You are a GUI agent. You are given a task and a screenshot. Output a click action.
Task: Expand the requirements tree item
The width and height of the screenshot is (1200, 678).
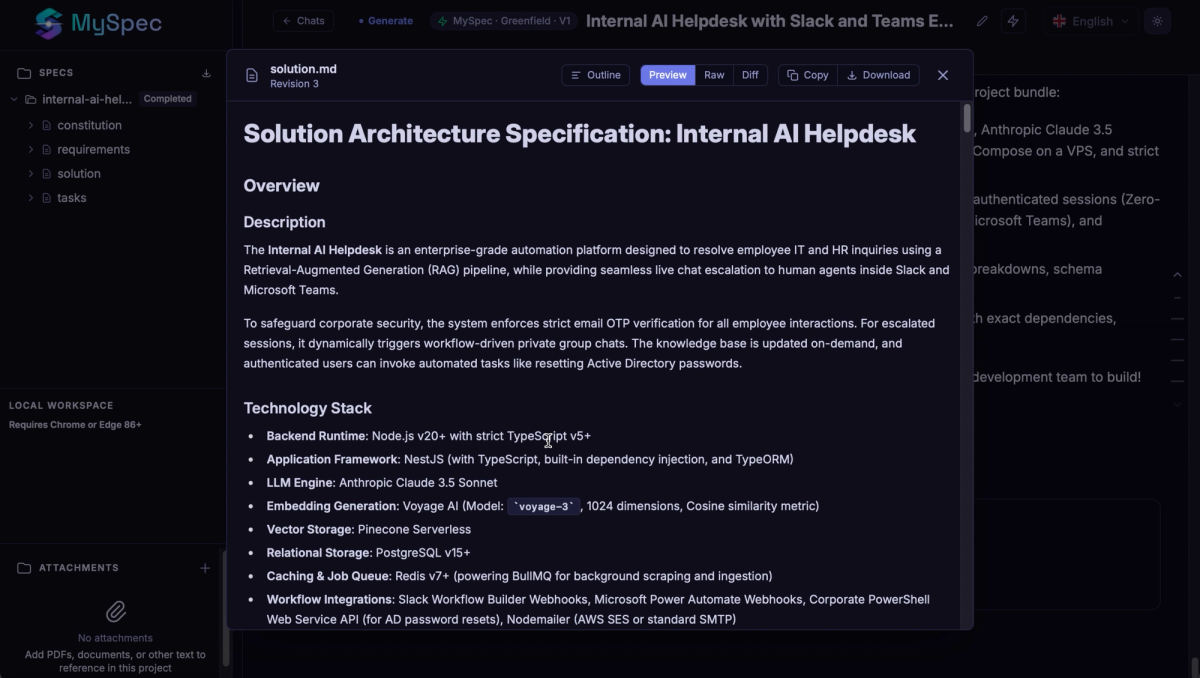[x=31, y=149]
